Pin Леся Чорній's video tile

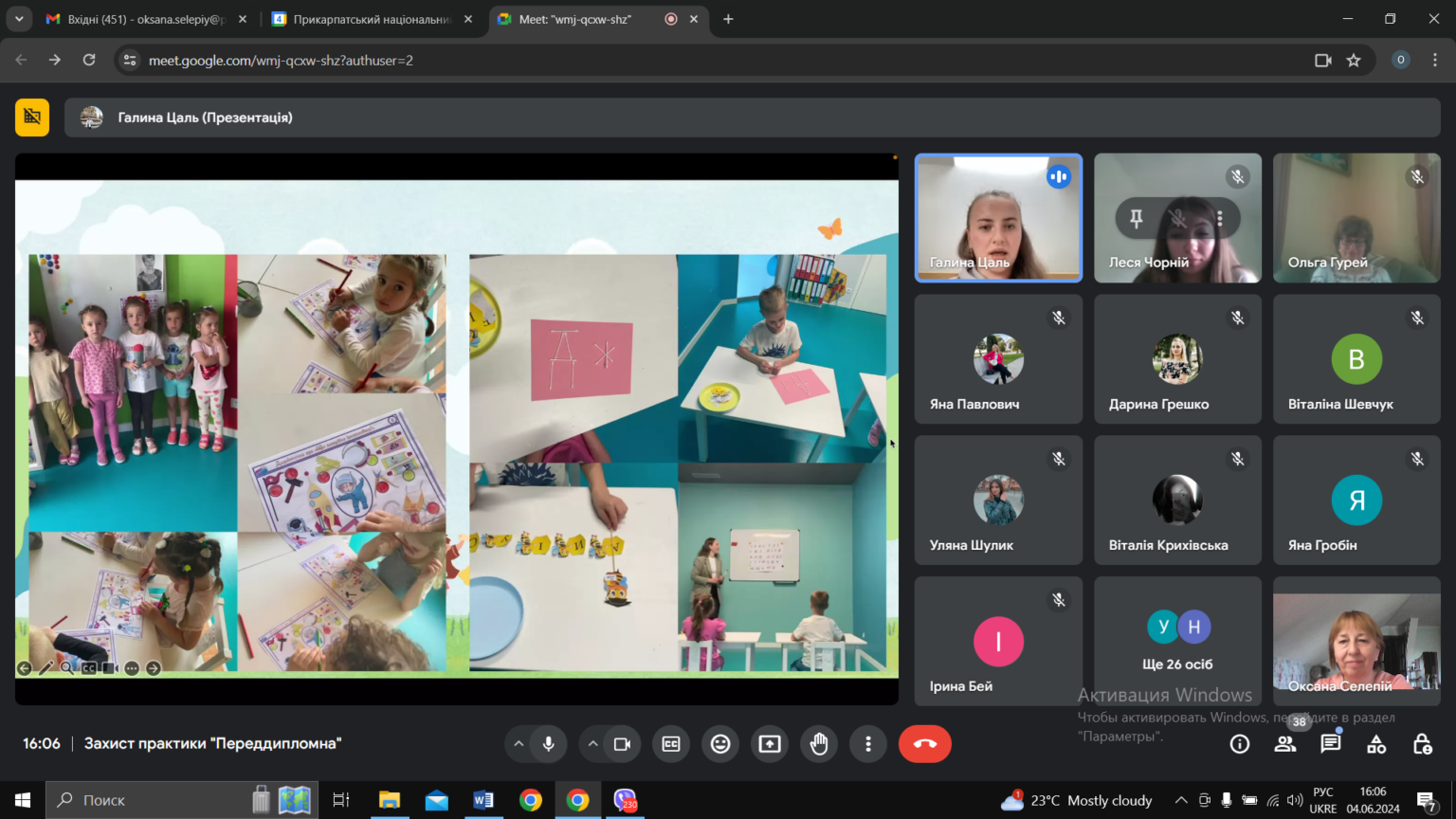1136,218
